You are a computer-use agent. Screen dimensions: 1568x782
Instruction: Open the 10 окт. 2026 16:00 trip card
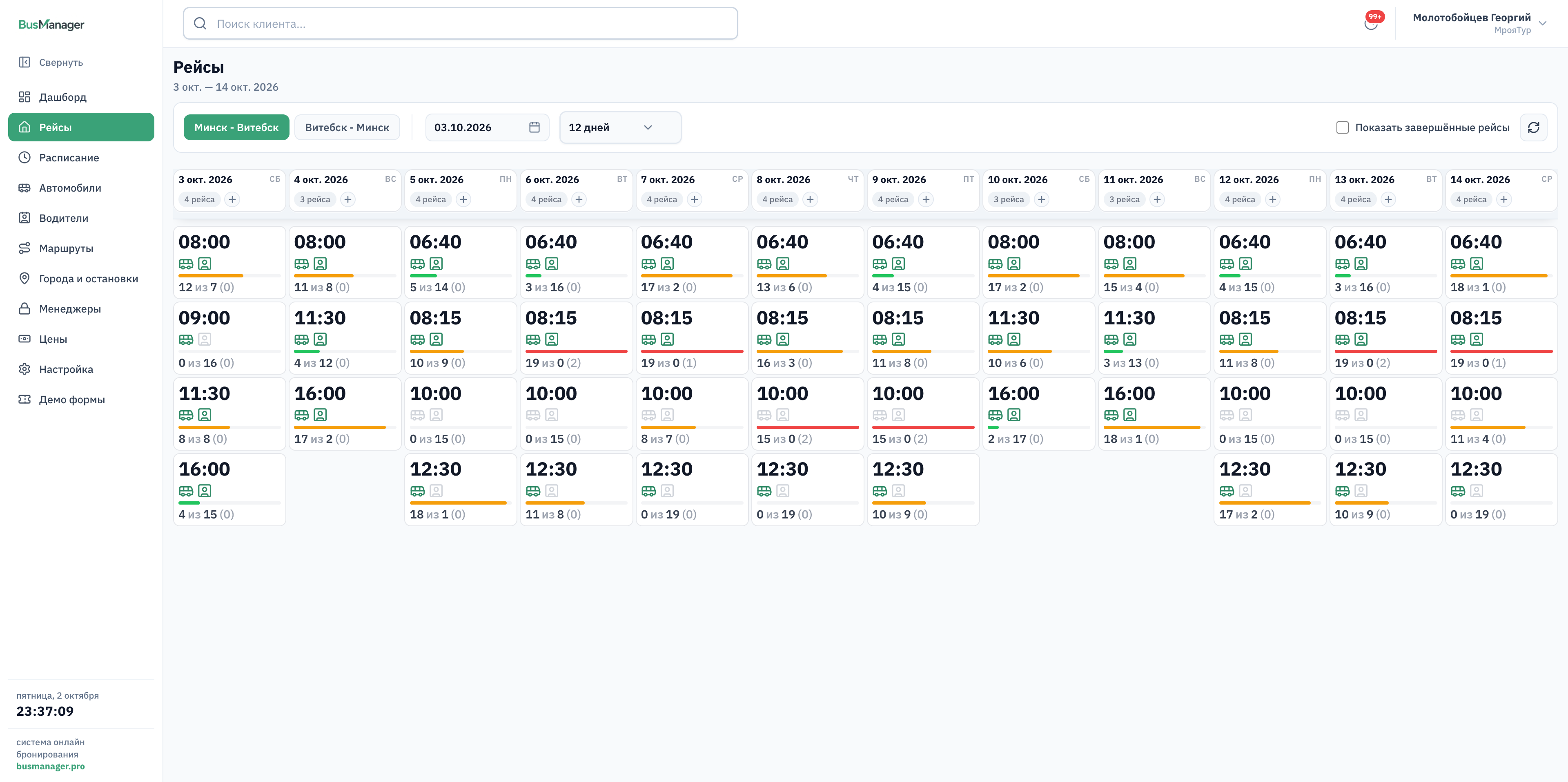tap(1038, 413)
